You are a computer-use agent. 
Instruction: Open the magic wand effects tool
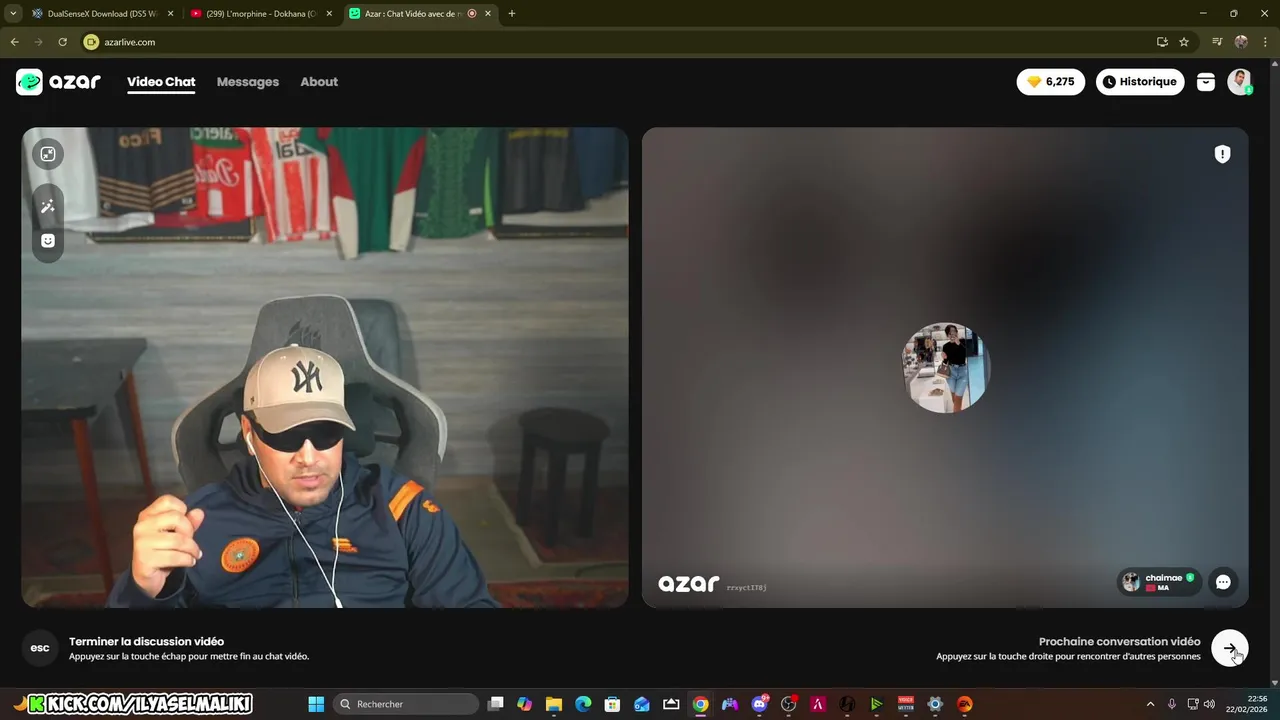point(47,206)
